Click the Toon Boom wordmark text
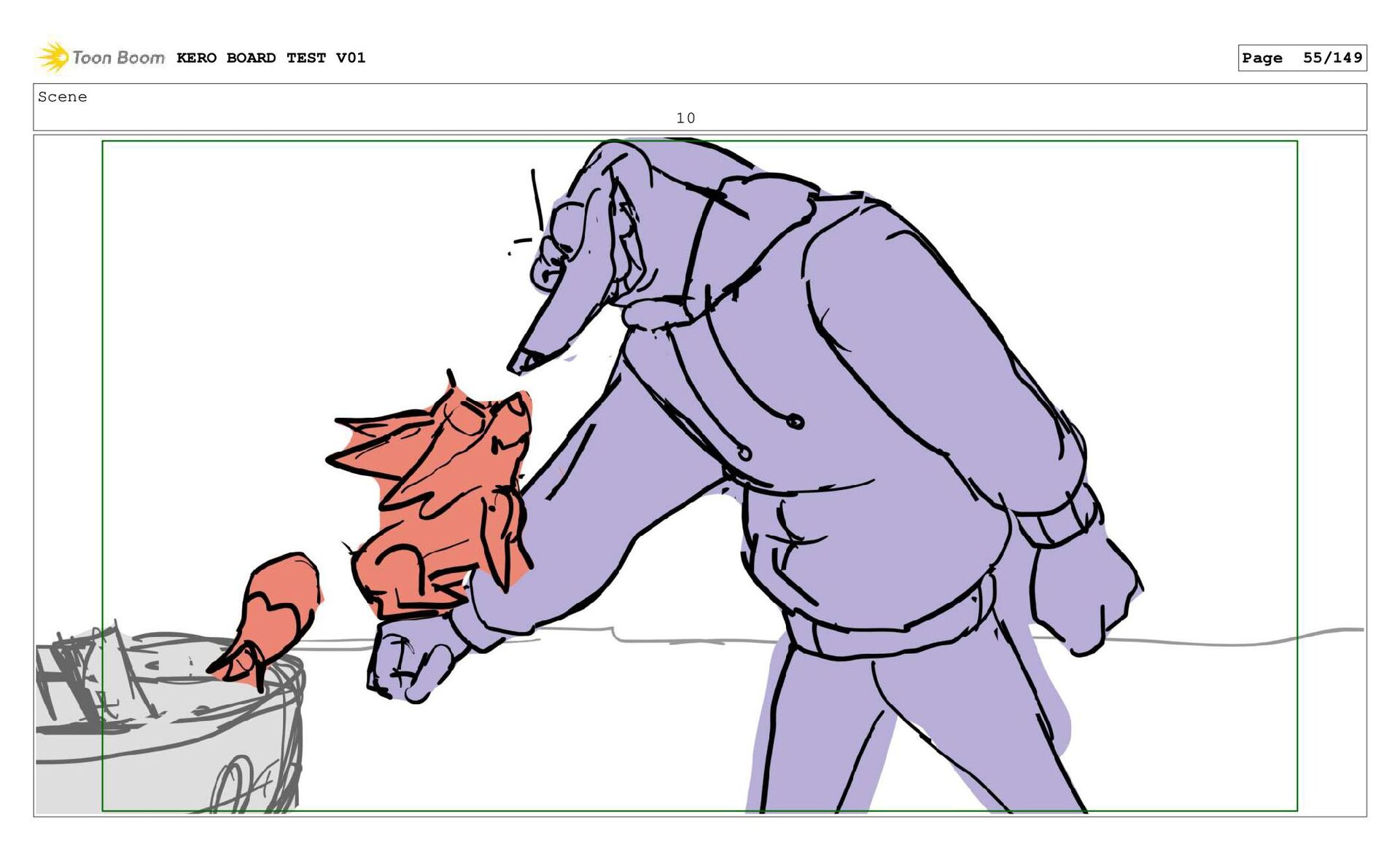1400x850 pixels. (x=118, y=58)
